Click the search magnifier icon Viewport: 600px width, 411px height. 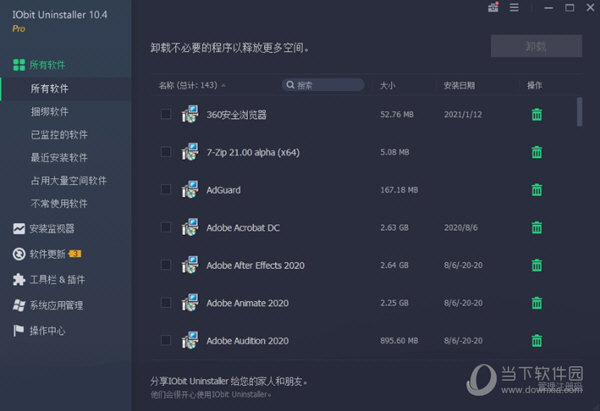click(290, 85)
